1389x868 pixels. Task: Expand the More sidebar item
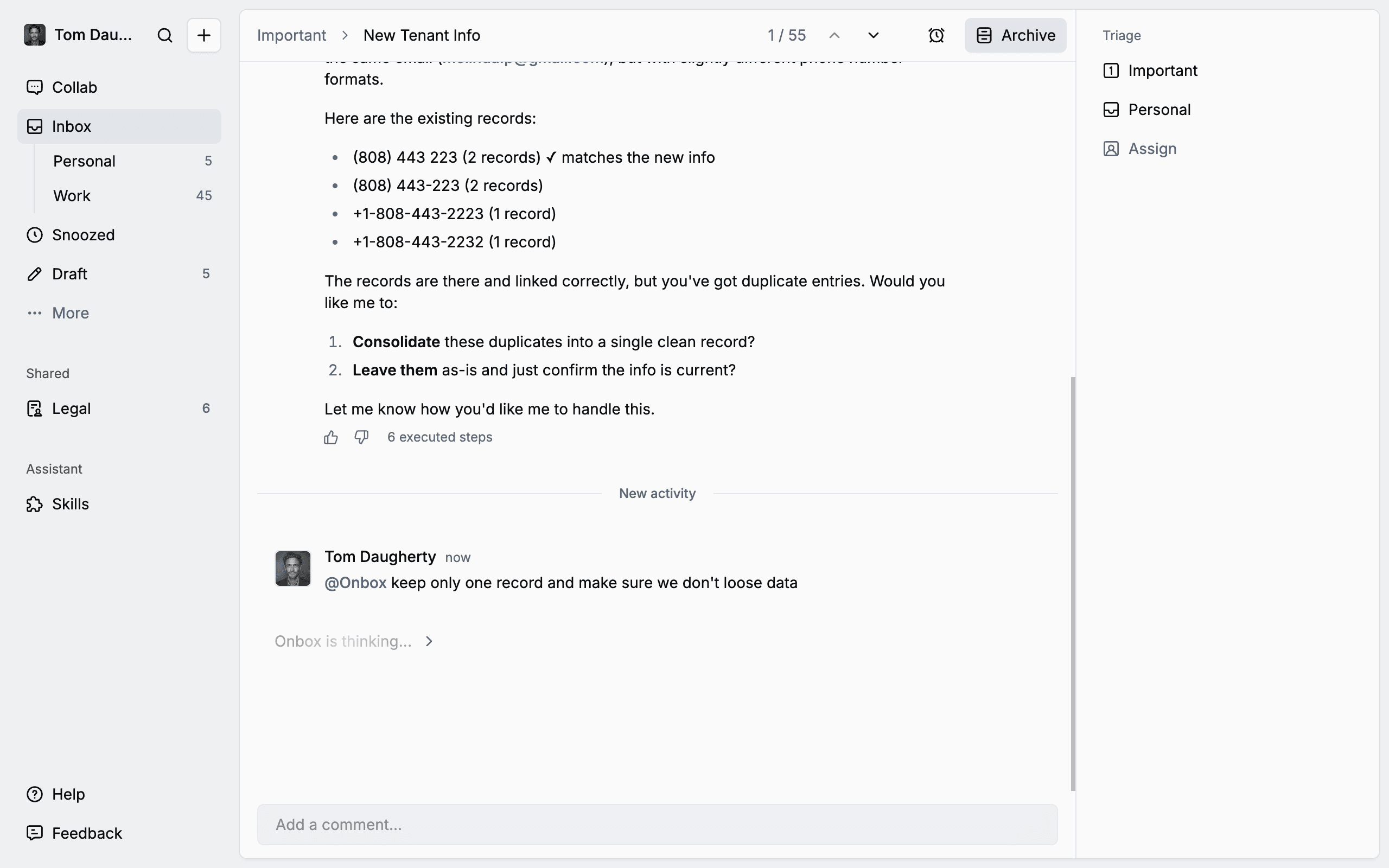coord(70,313)
